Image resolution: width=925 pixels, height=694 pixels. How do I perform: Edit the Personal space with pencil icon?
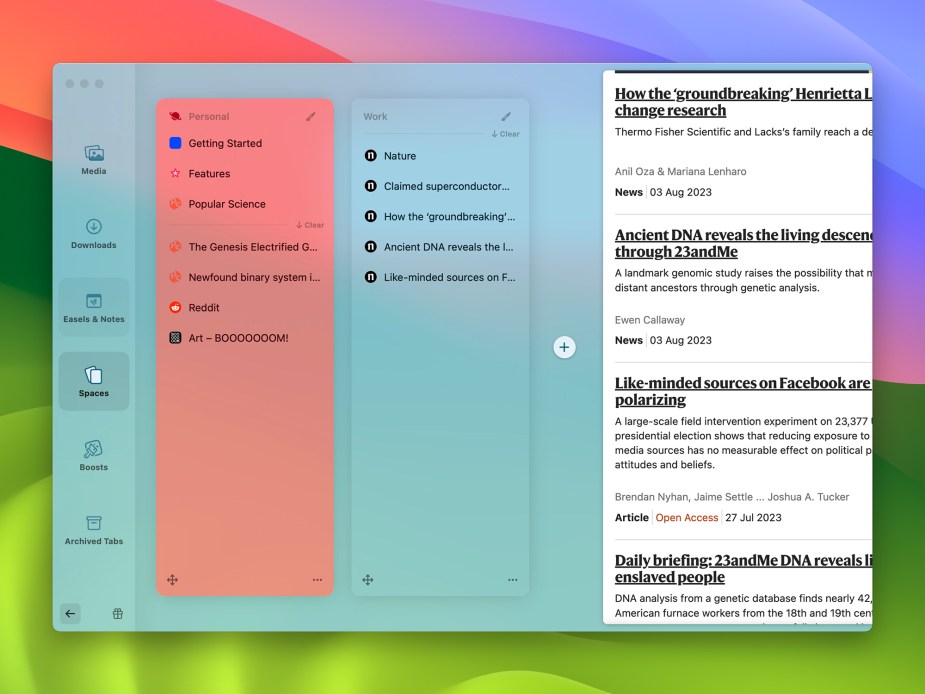coord(311,117)
